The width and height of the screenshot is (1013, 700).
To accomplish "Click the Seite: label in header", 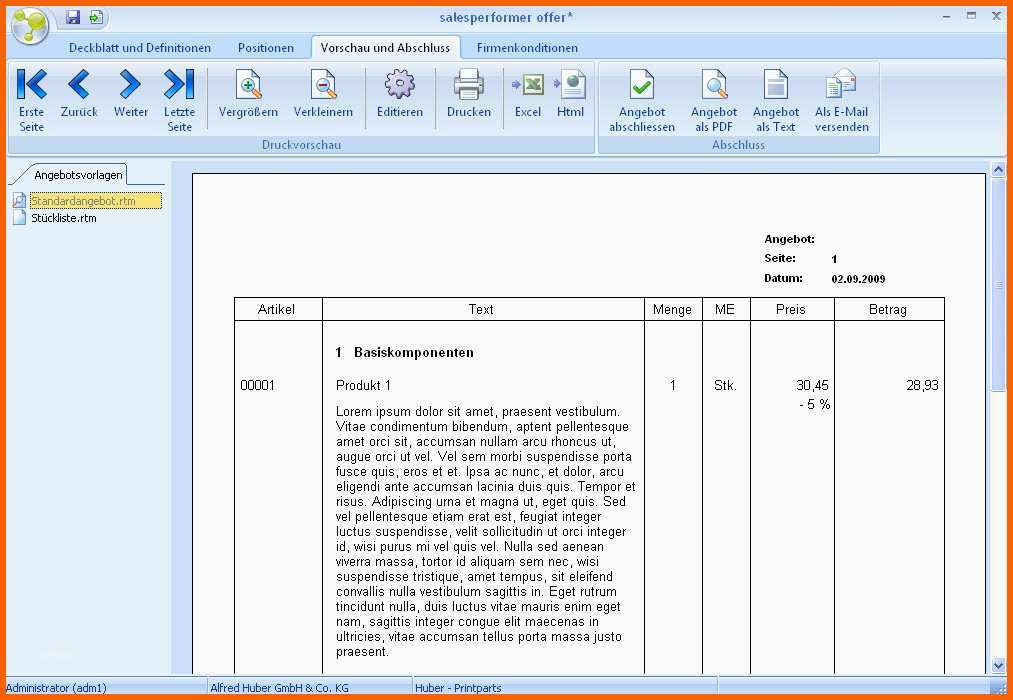I will point(780,258).
